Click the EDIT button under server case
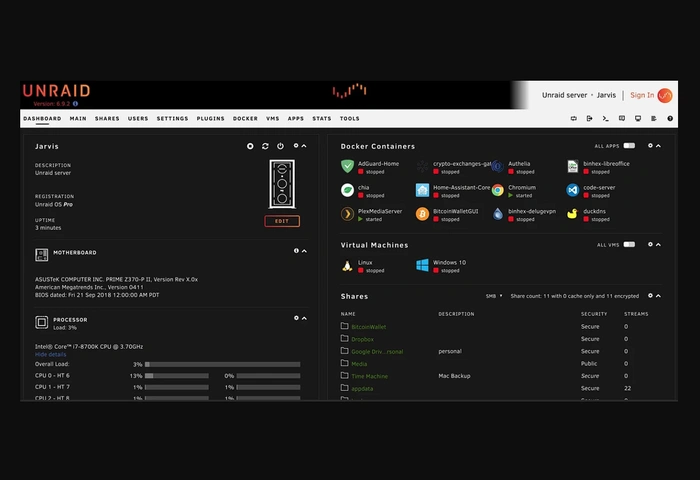Image resolution: width=700 pixels, height=480 pixels. [282, 221]
